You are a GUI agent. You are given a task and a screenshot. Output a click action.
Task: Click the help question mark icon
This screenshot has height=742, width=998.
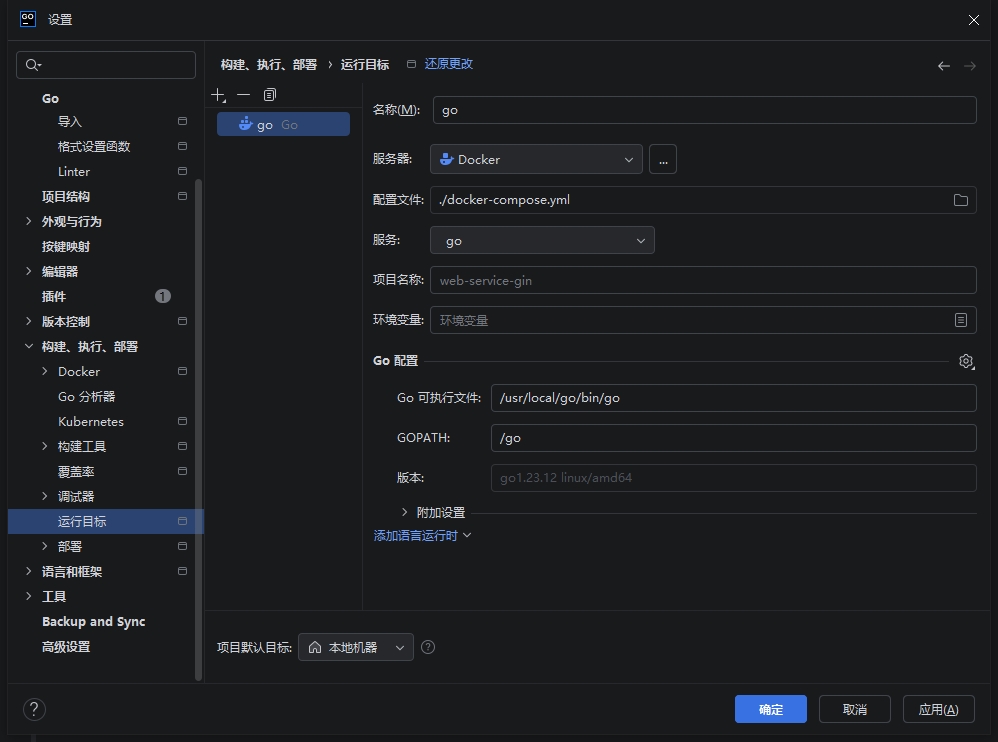click(34, 709)
